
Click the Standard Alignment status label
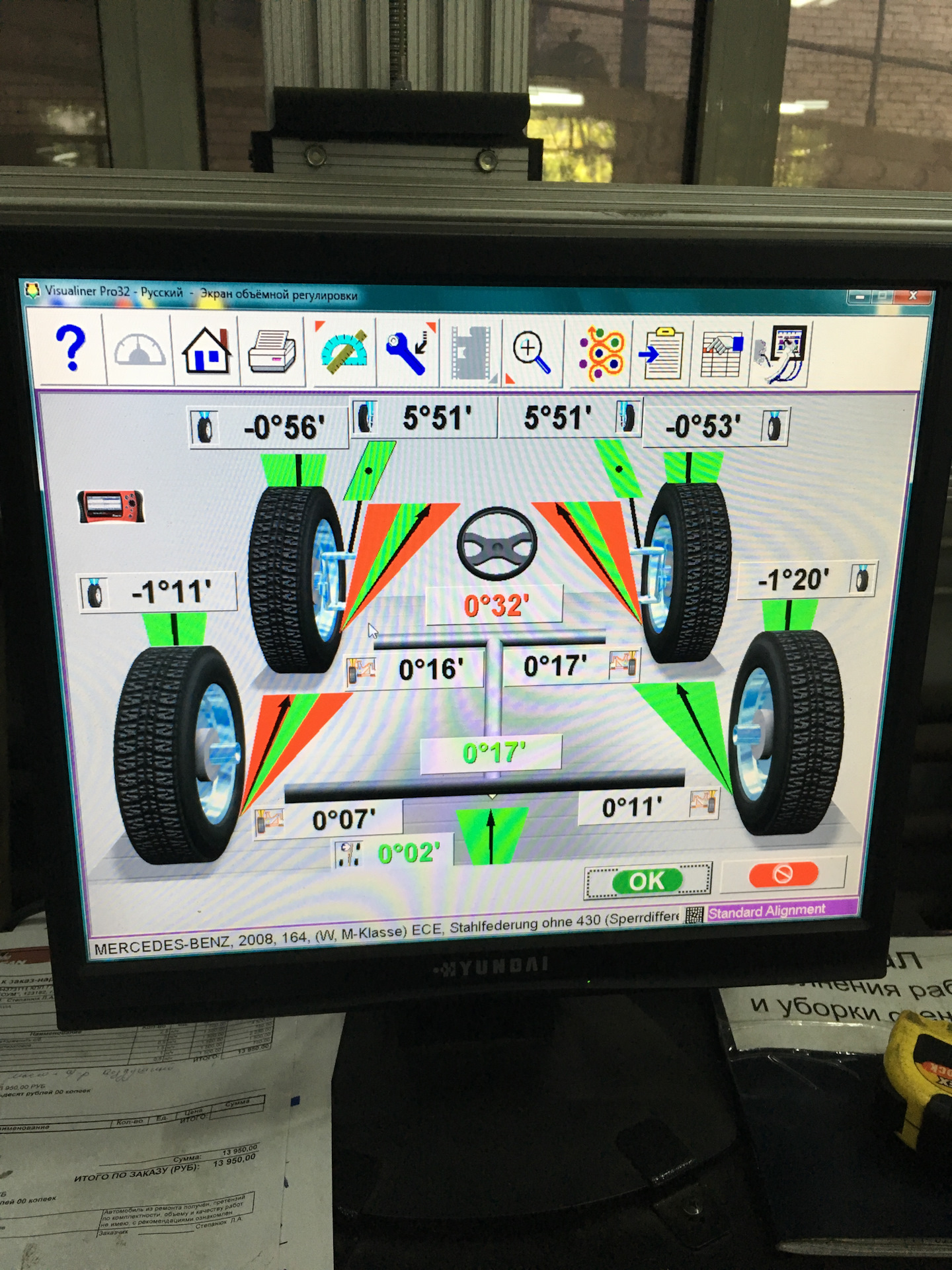click(767, 911)
